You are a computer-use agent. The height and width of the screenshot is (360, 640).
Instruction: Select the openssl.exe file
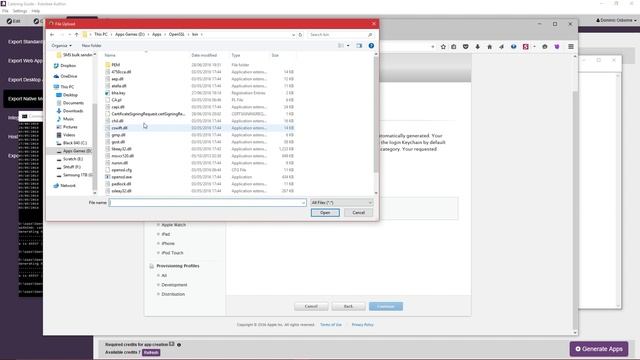(x=122, y=177)
